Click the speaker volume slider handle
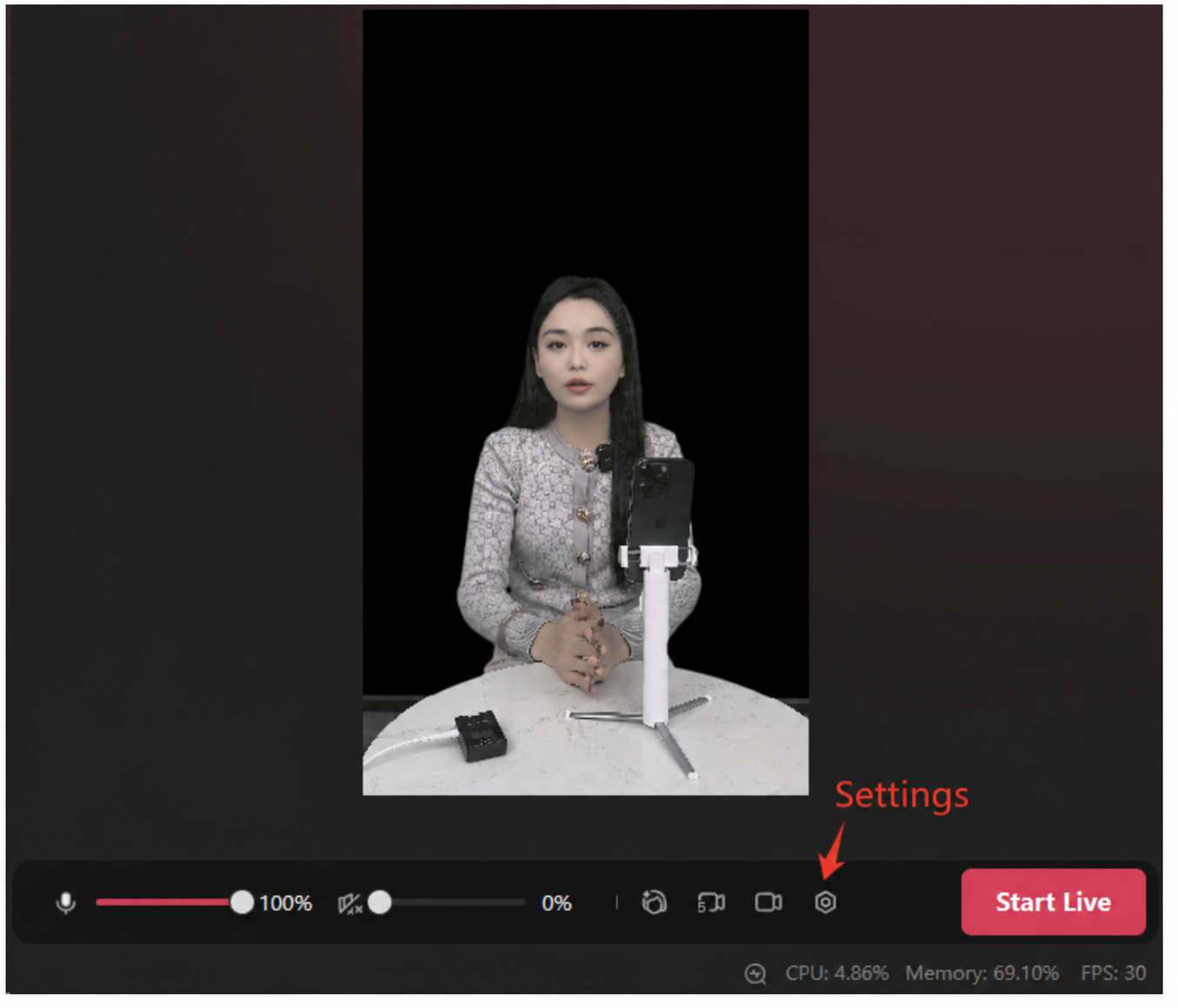 (379, 903)
